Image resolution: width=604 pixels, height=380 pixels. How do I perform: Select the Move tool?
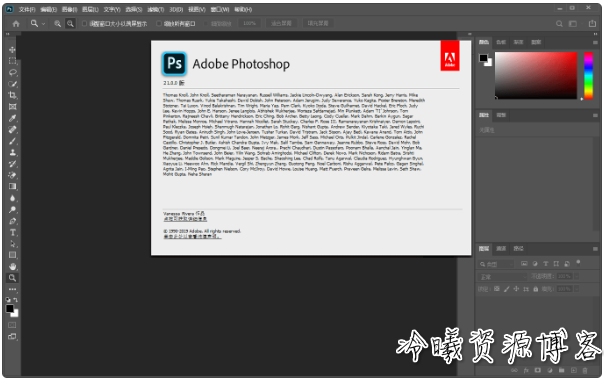pyautogui.click(x=12, y=50)
